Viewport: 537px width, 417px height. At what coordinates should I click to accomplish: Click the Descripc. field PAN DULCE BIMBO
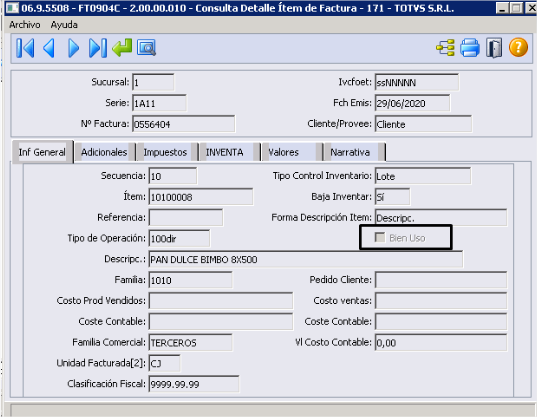tap(306, 260)
